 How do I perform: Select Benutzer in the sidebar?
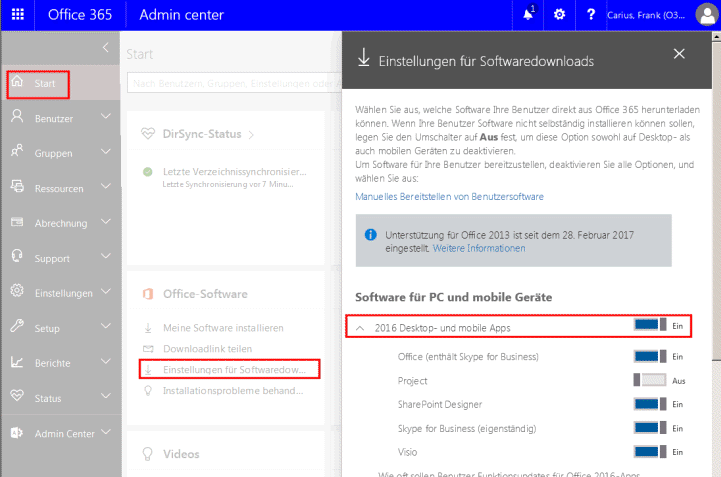click(54, 119)
